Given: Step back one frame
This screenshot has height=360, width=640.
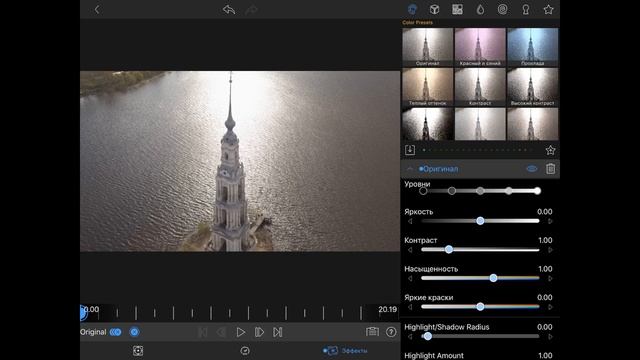Looking at the screenshot, I should point(221,332).
